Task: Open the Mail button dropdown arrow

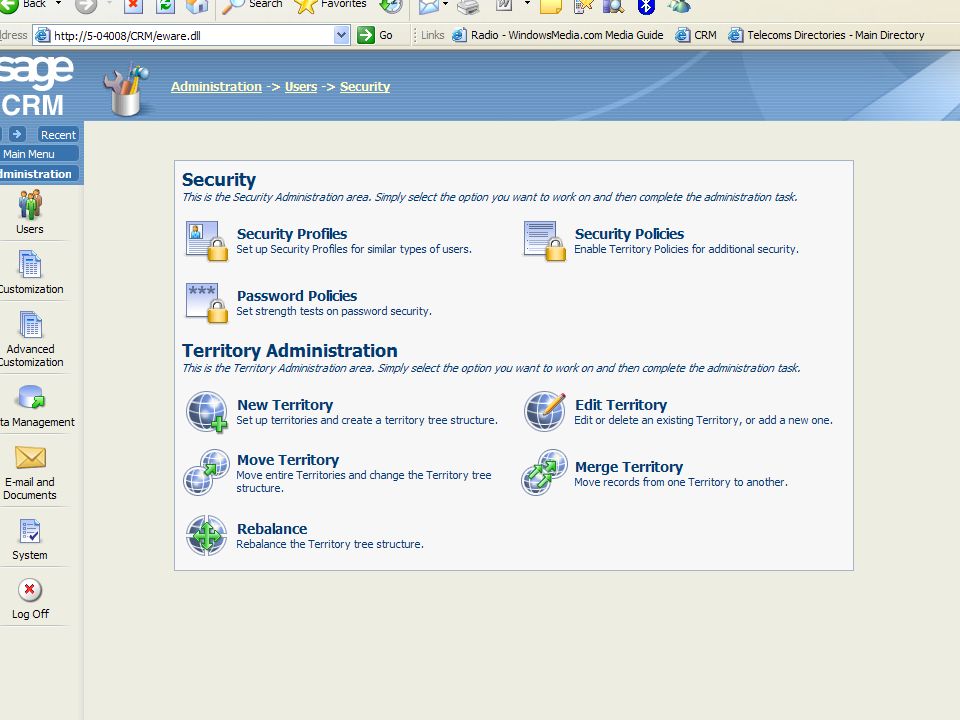Action: (445, 5)
